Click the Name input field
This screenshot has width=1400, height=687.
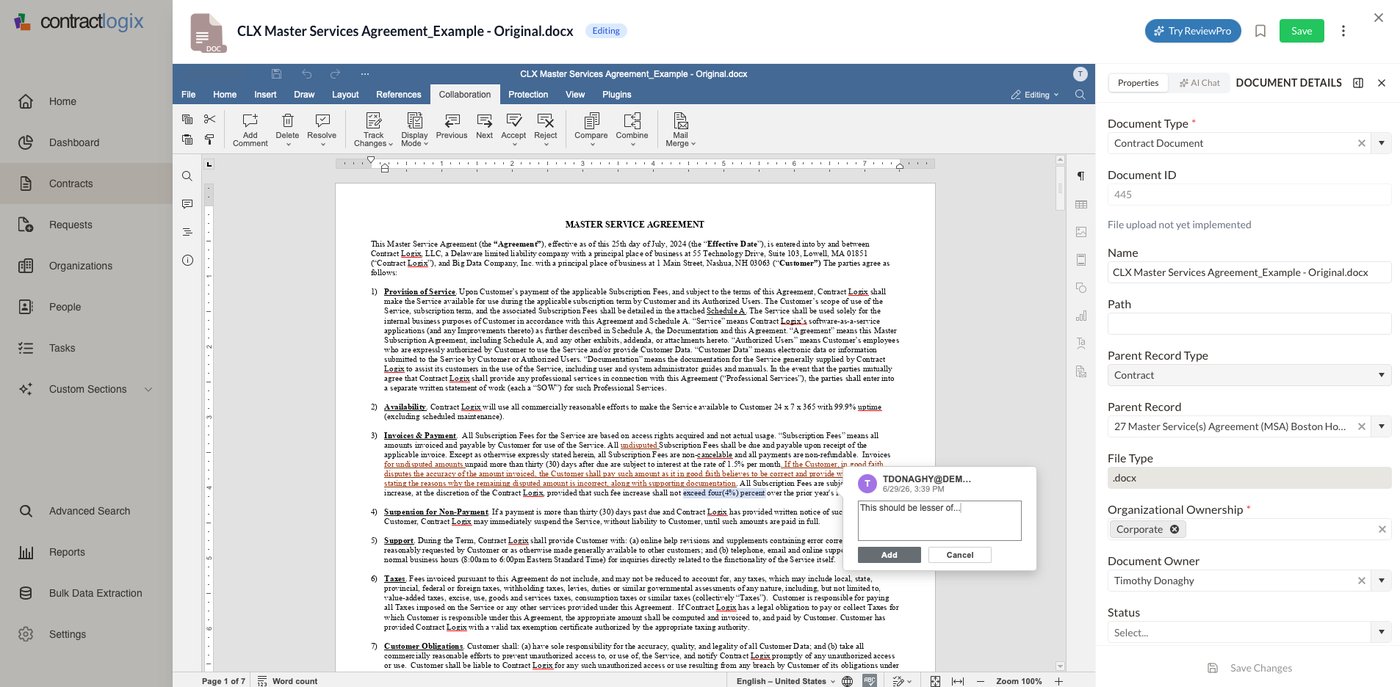[x=1249, y=272]
